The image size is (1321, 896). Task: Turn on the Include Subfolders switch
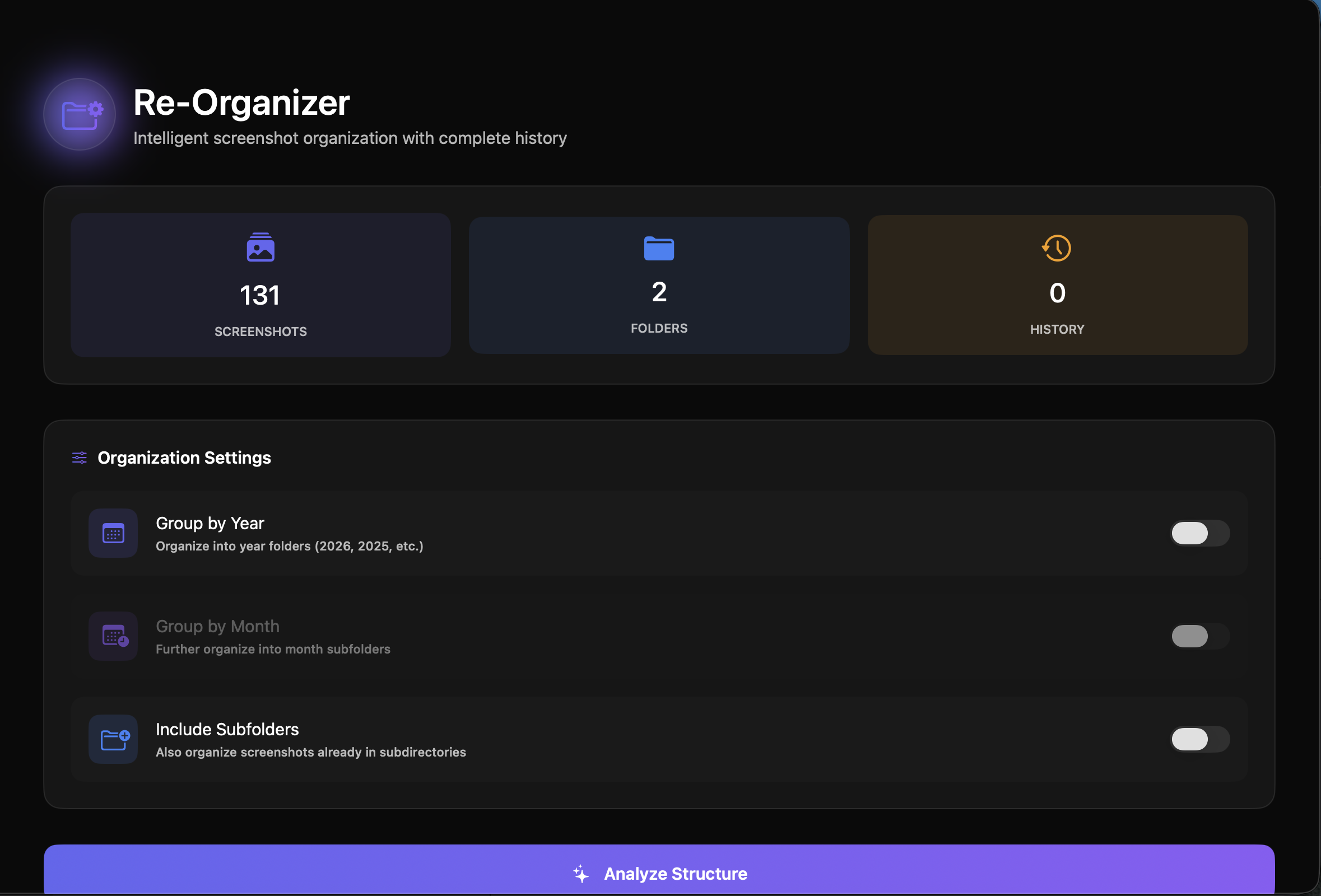point(1200,739)
